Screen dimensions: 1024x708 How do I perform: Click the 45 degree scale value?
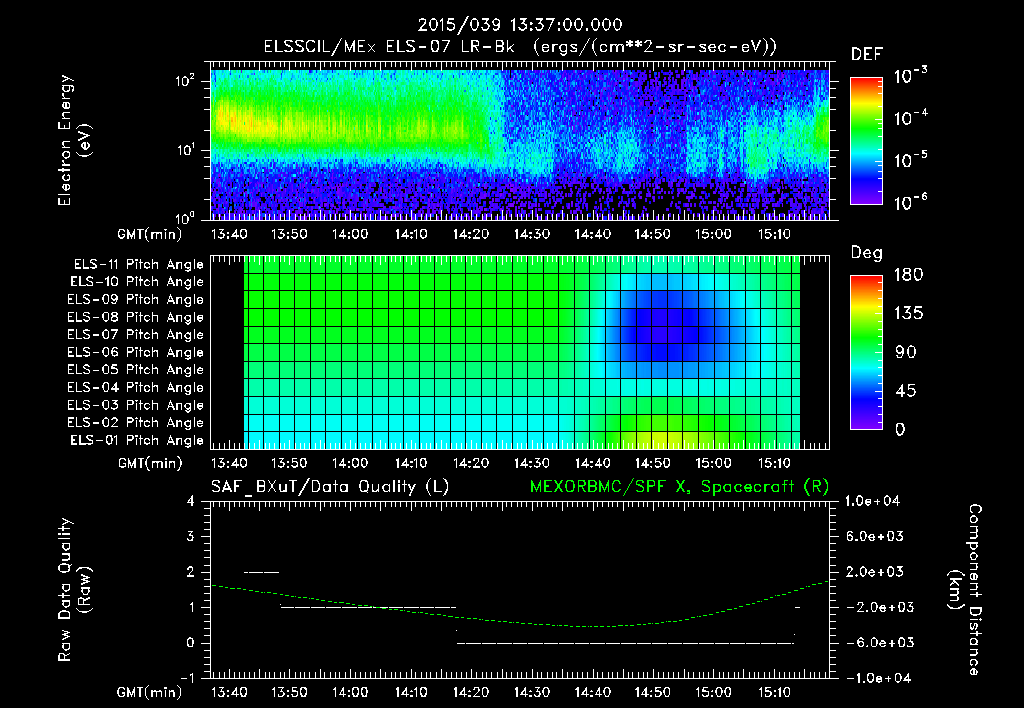[x=905, y=391]
